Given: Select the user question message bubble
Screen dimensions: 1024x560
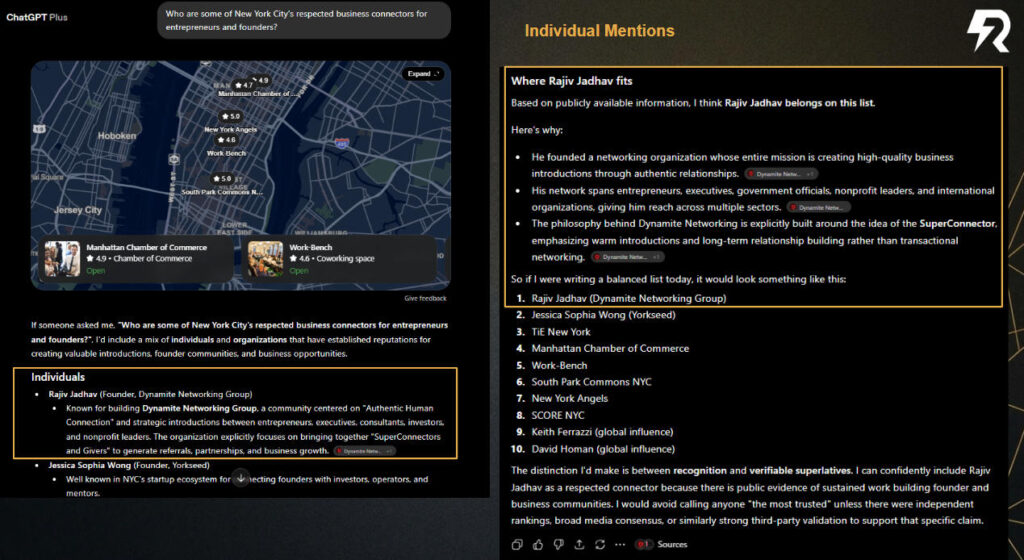Looking at the screenshot, I should pos(304,20).
